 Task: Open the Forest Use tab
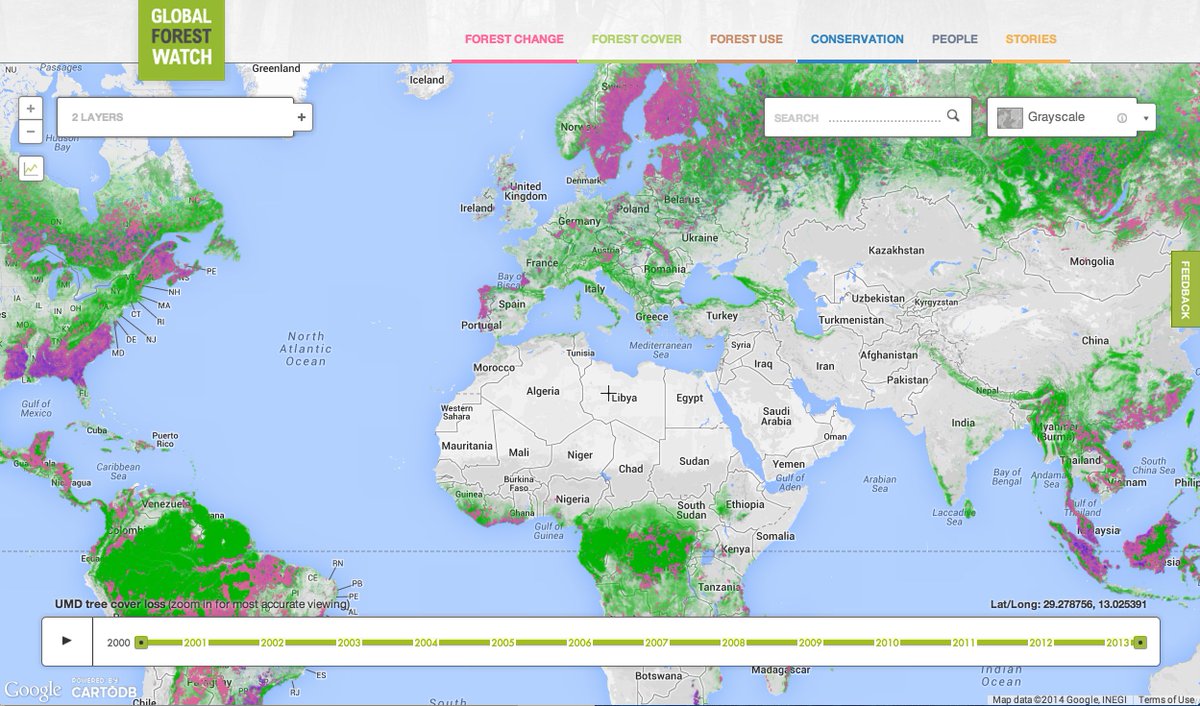tap(746, 40)
